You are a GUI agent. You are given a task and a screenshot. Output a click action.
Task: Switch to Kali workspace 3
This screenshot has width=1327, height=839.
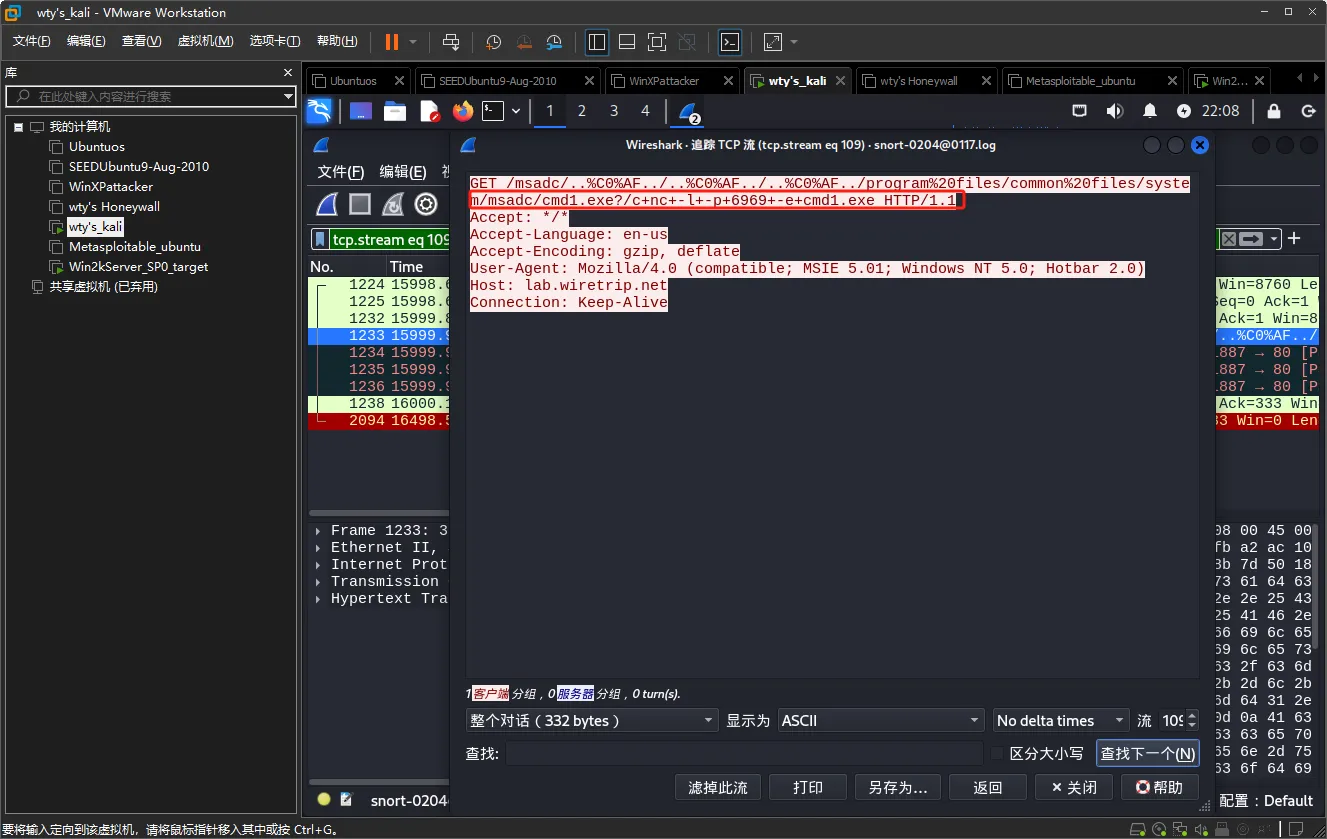click(614, 111)
